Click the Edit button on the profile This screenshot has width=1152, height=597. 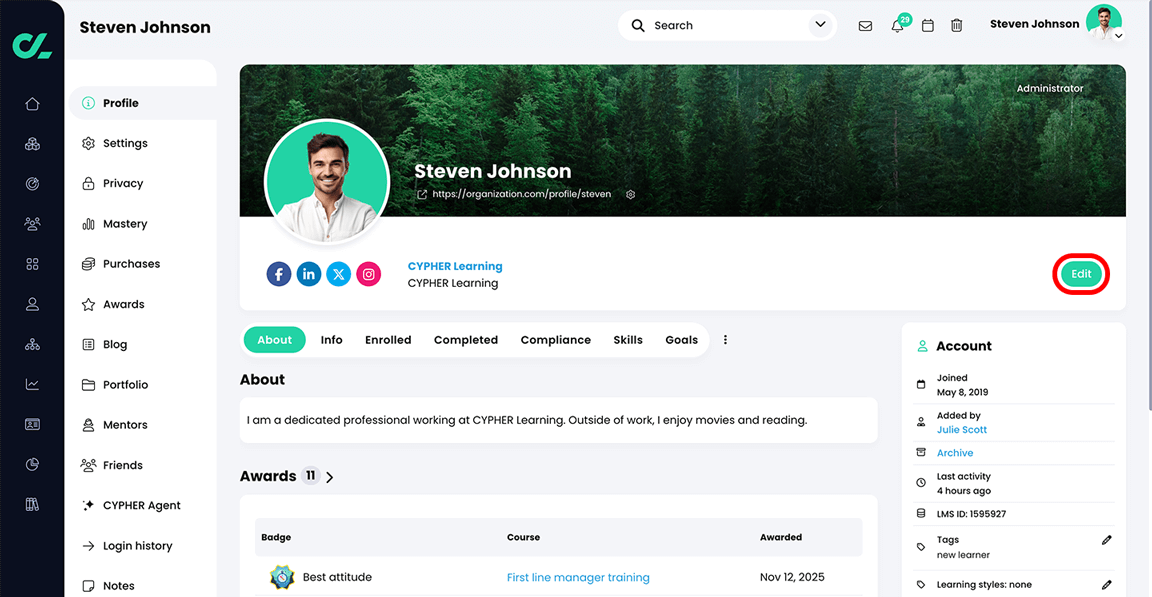pyautogui.click(x=1081, y=273)
